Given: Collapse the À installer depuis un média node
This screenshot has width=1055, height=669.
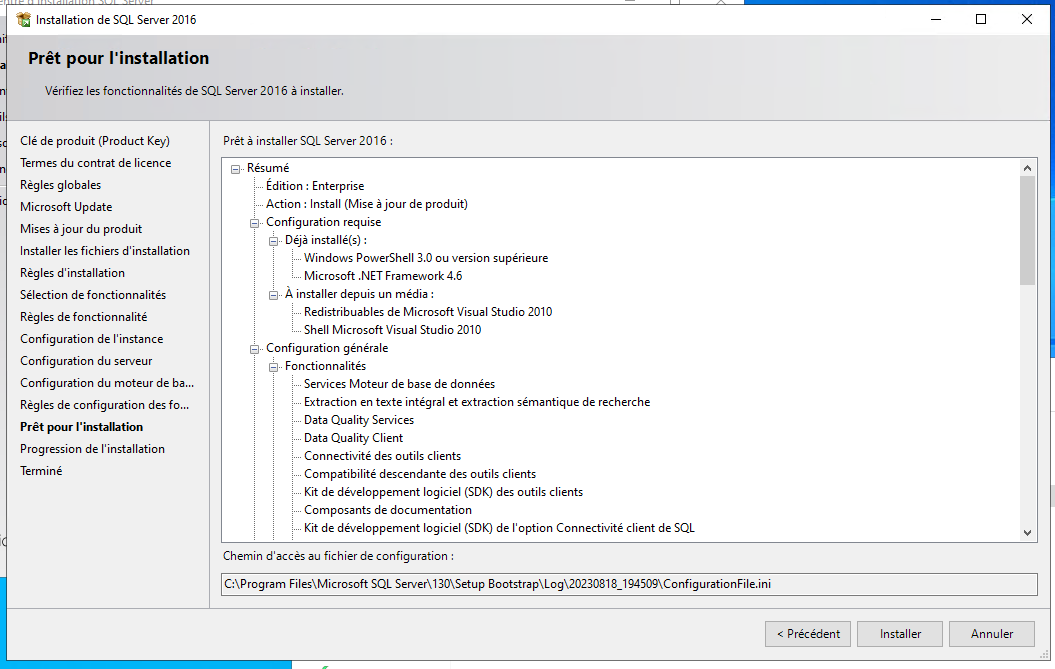Looking at the screenshot, I should tap(273, 295).
